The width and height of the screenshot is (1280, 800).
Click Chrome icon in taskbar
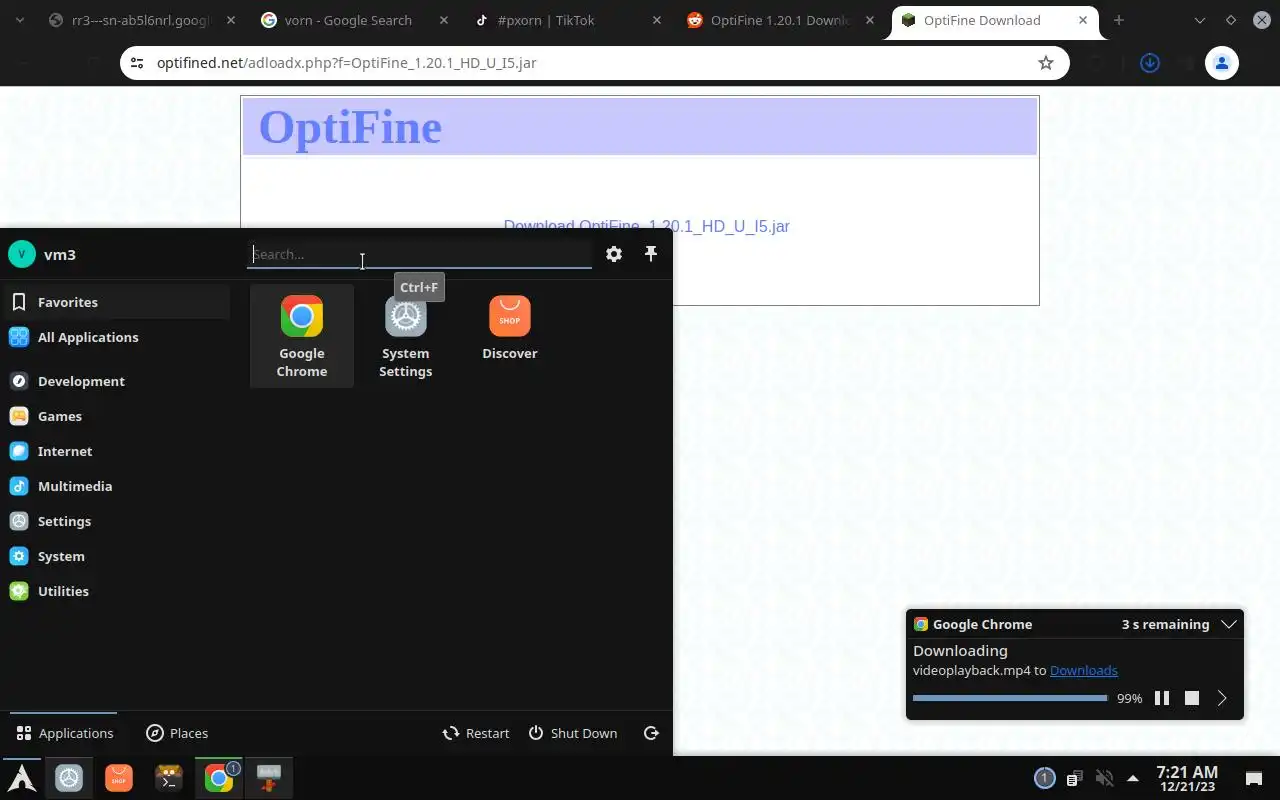[219, 778]
